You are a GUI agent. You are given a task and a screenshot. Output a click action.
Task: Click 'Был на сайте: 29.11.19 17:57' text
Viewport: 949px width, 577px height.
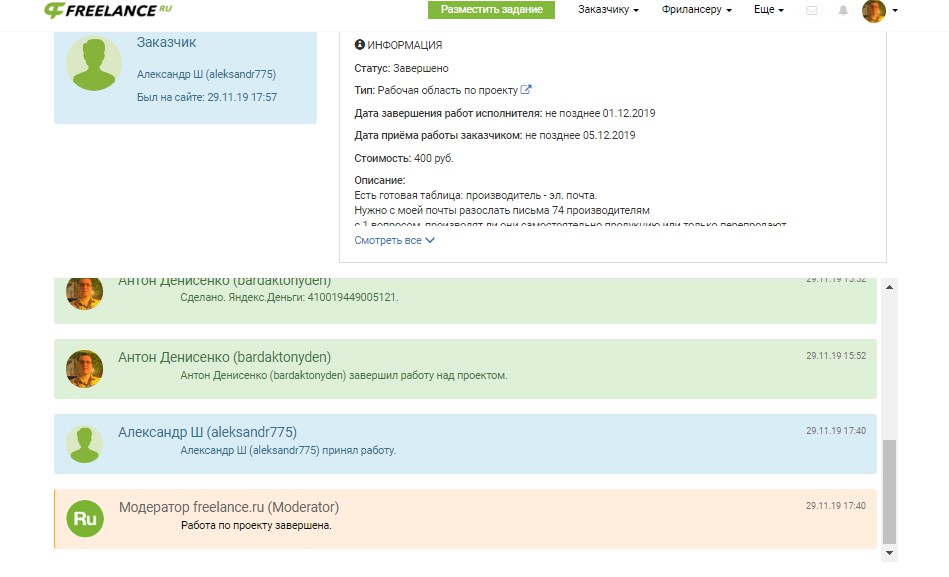[x=207, y=97]
